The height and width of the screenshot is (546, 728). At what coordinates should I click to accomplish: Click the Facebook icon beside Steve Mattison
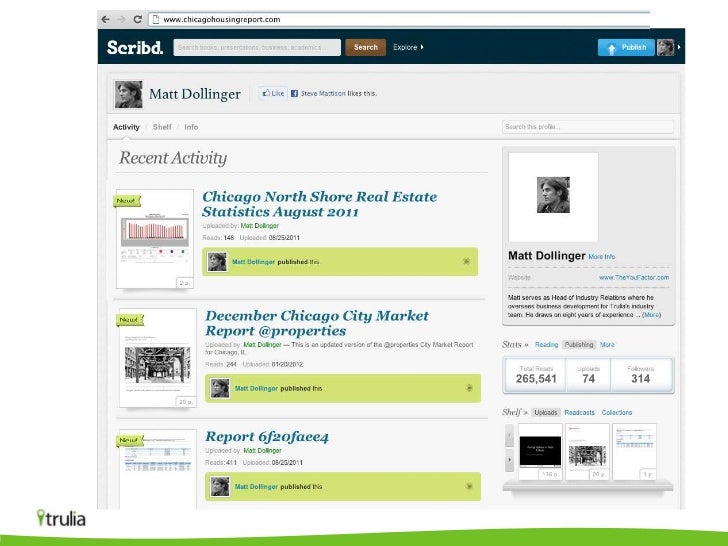294,93
